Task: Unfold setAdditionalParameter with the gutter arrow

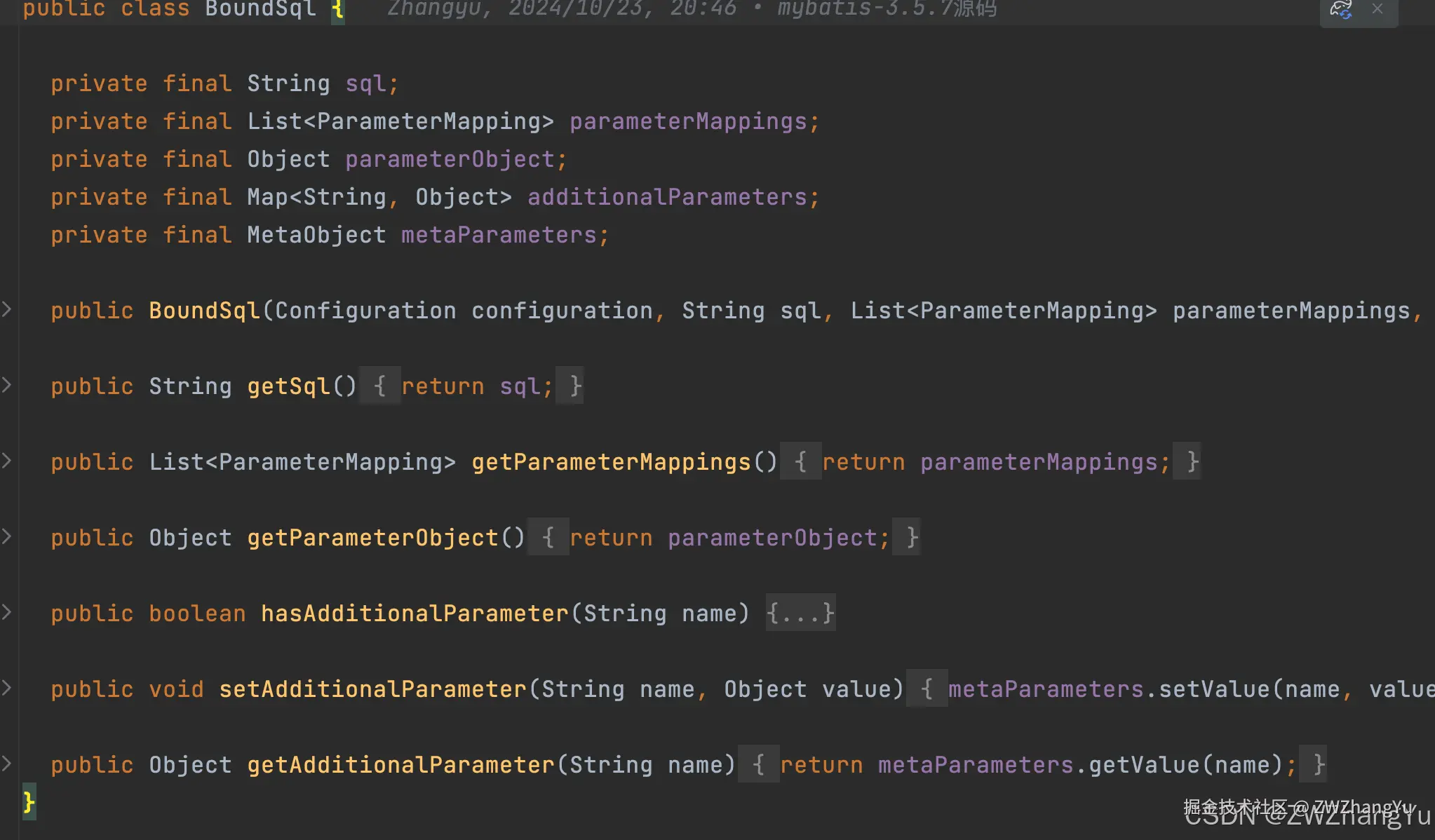Action: click(7, 687)
